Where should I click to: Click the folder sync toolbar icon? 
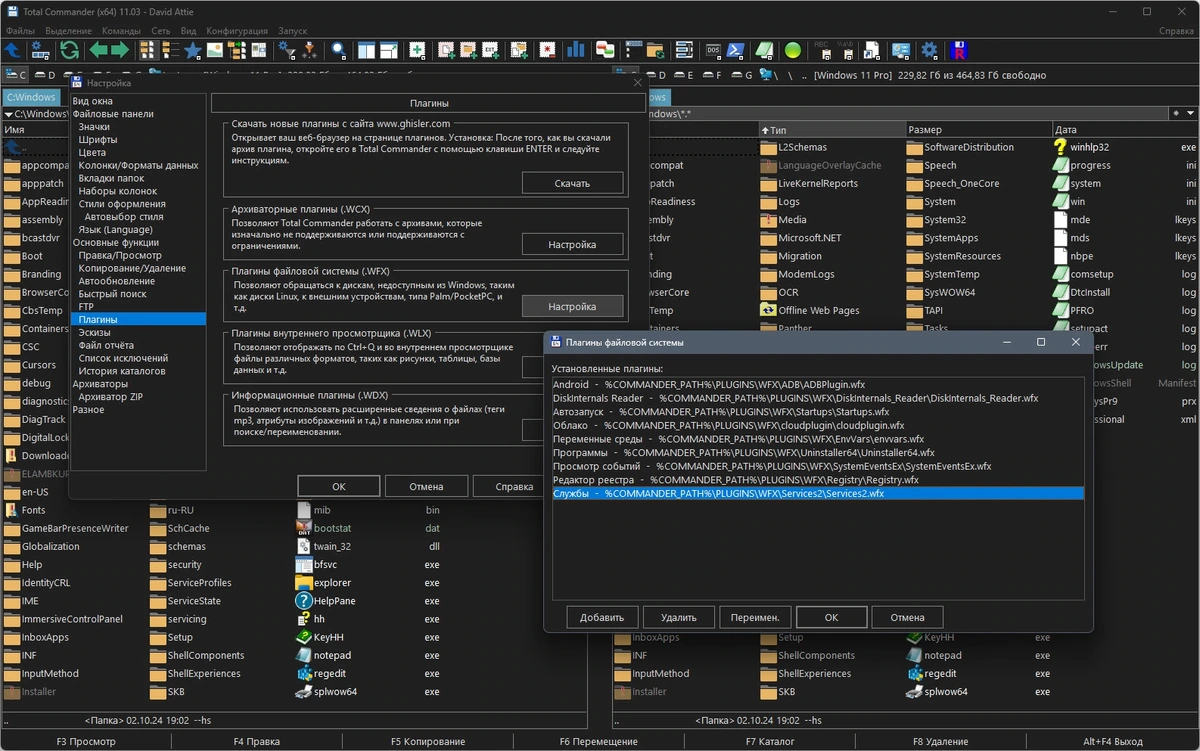(654, 50)
